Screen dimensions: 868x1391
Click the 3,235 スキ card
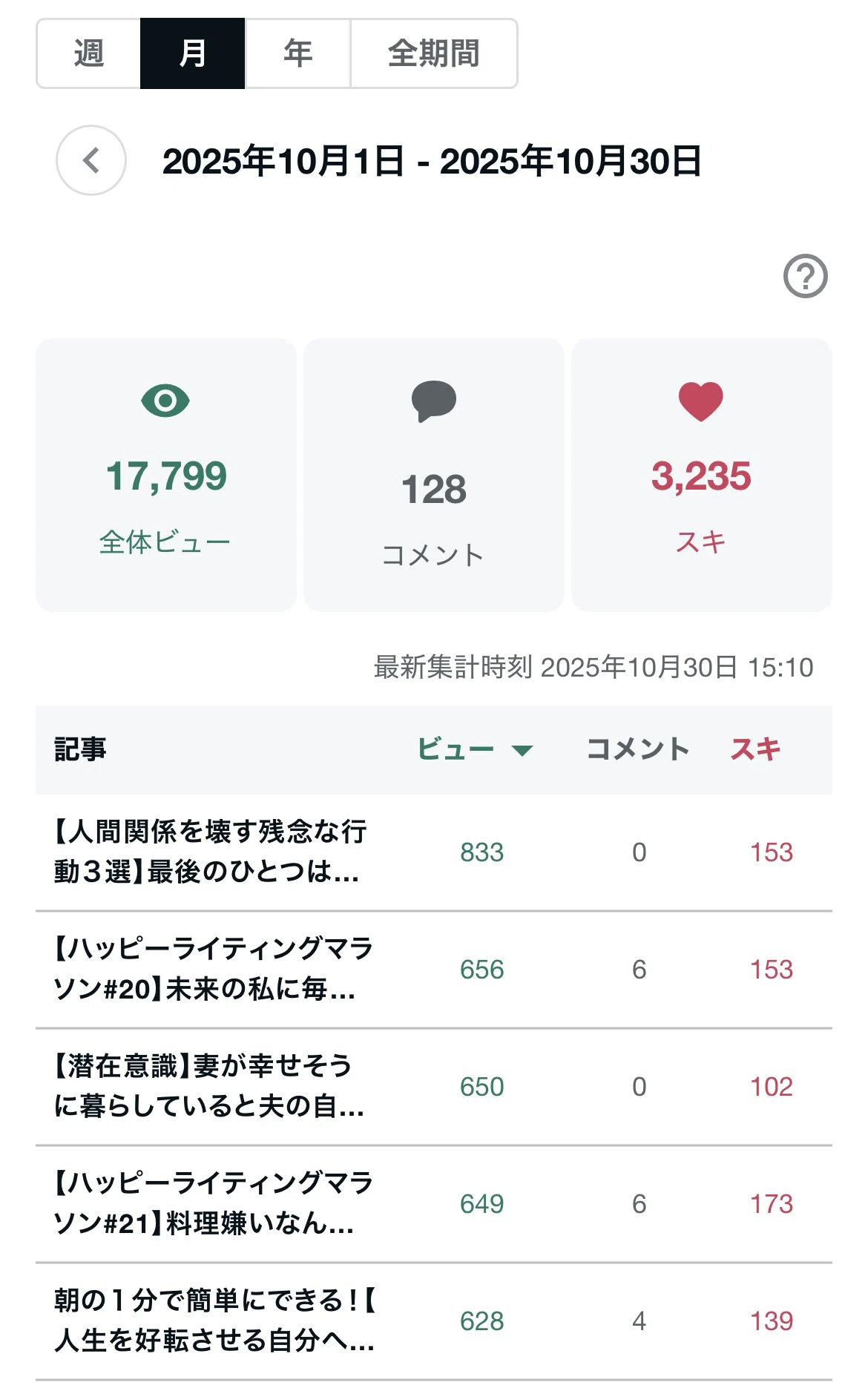702,475
